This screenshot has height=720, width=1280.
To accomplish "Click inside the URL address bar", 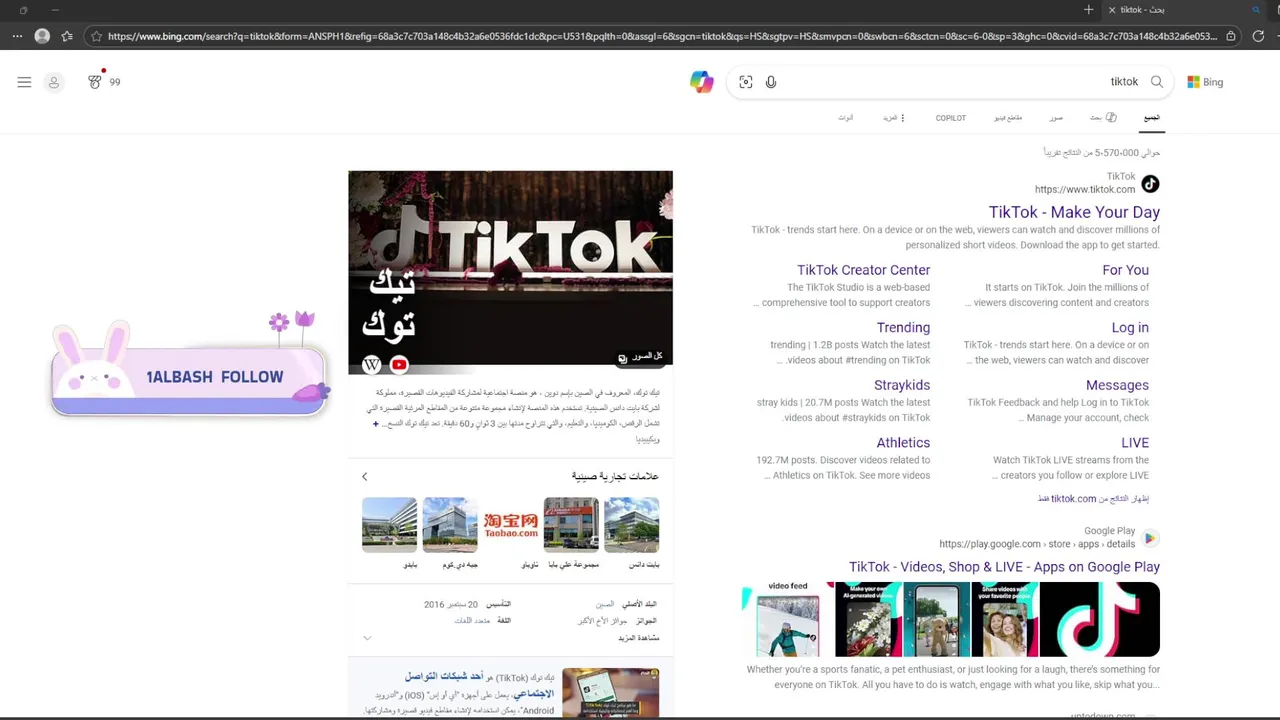I will tap(660, 36).
